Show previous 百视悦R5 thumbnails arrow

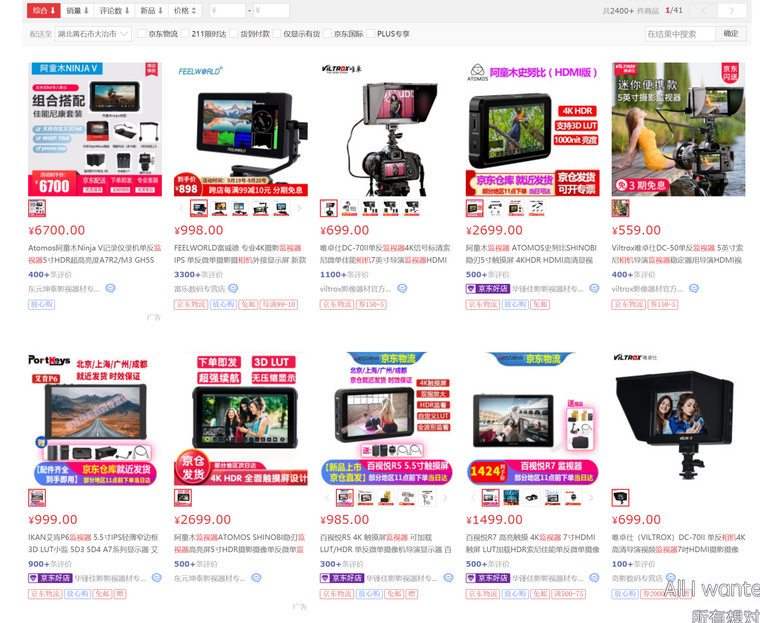[x=327, y=497]
